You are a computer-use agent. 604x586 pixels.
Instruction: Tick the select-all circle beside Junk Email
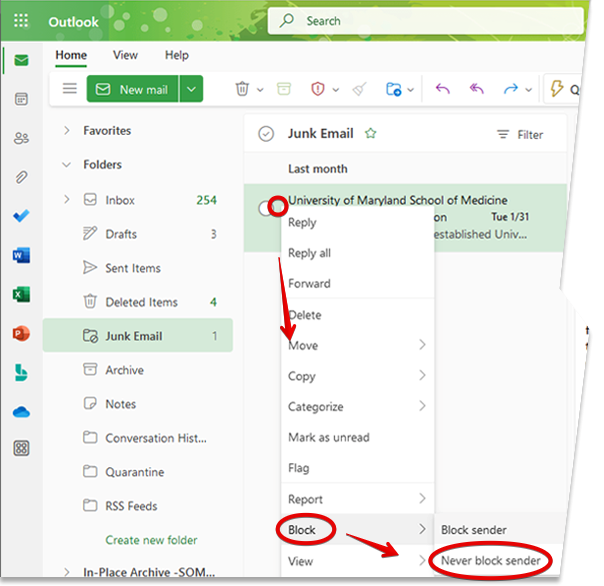point(266,134)
